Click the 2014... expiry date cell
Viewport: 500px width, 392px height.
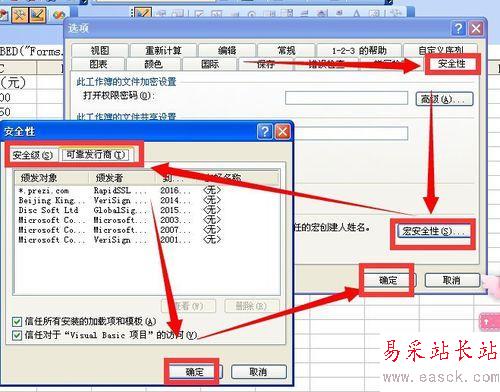[x=175, y=200]
